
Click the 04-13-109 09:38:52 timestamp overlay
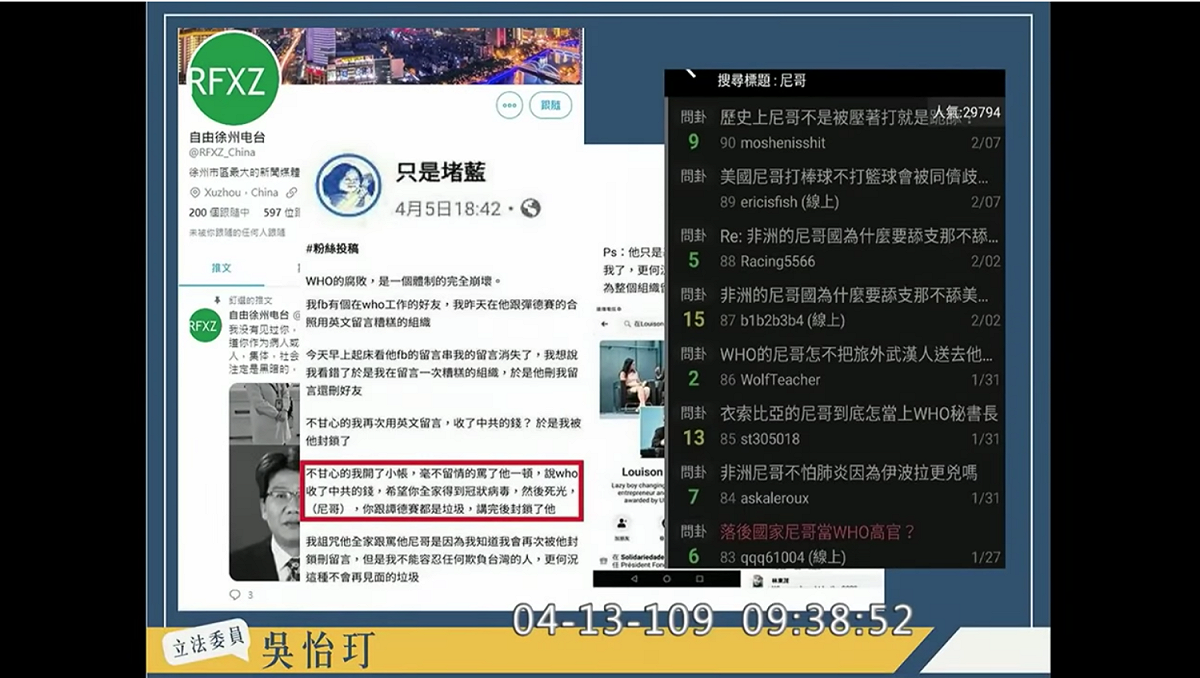pyautogui.click(x=713, y=619)
